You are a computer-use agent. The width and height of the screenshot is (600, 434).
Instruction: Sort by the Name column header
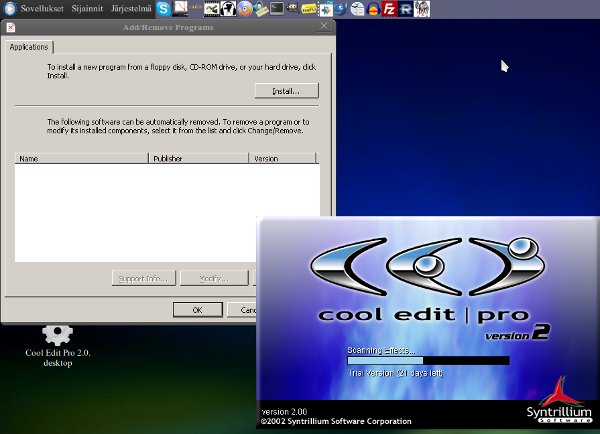81,158
